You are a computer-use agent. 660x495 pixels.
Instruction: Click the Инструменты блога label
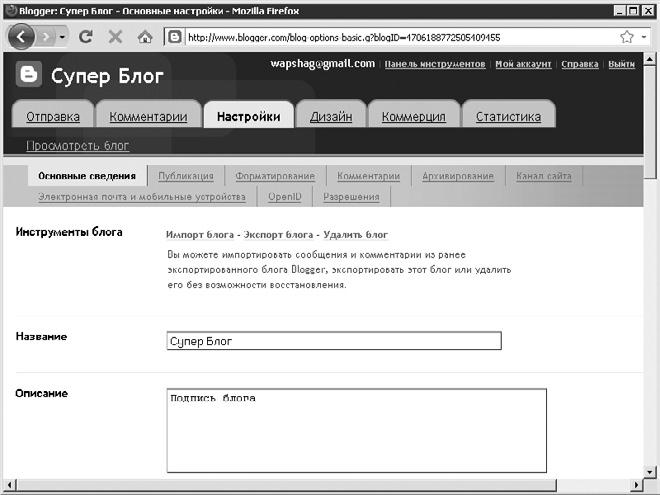pos(69,232)
